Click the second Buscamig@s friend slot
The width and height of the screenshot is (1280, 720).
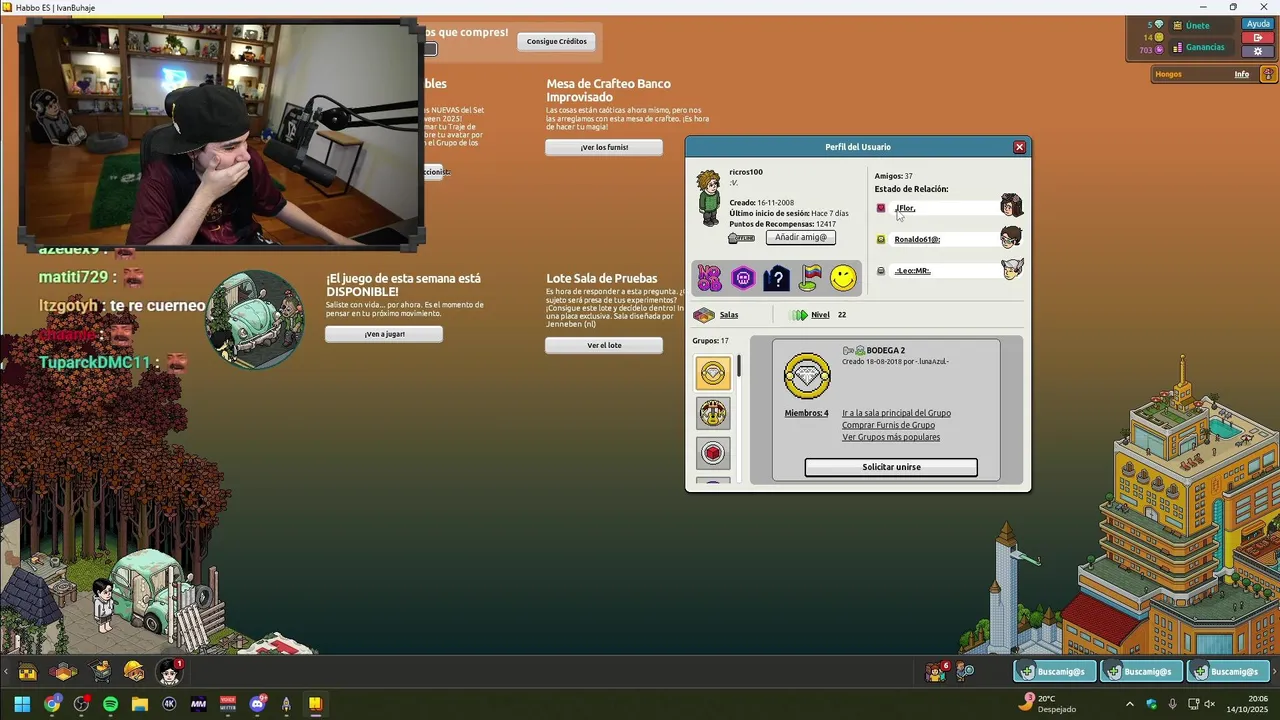(x=1142, y=671)
